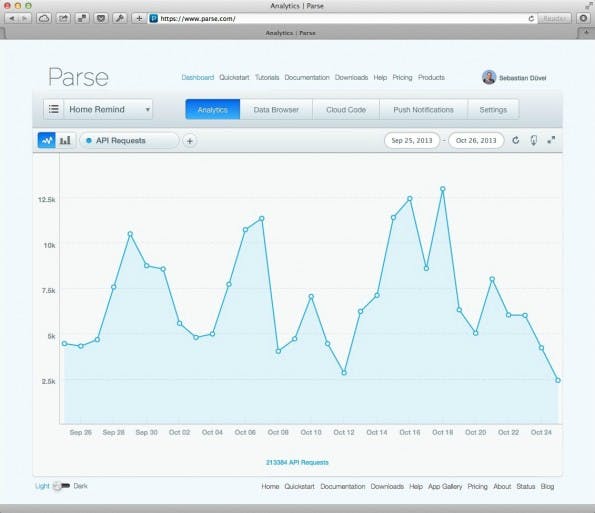Click Downloads link in footer
Screen dimensions: 595x513
click(387, 486)
